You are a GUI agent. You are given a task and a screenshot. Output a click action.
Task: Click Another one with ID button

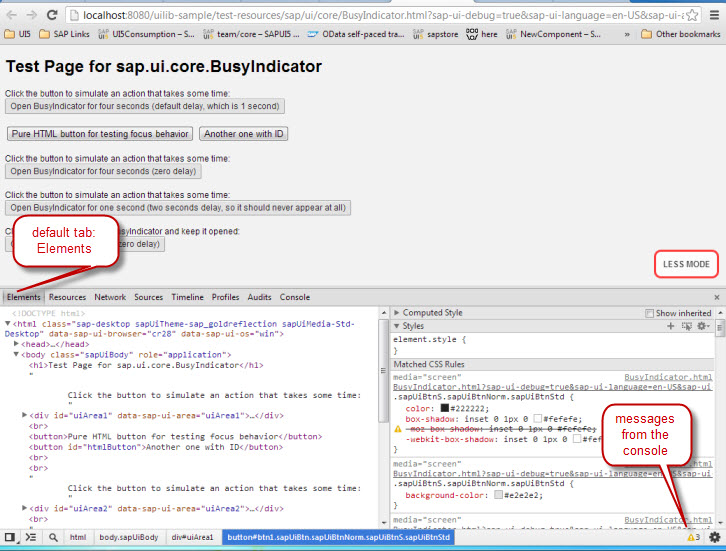[244, 134]
